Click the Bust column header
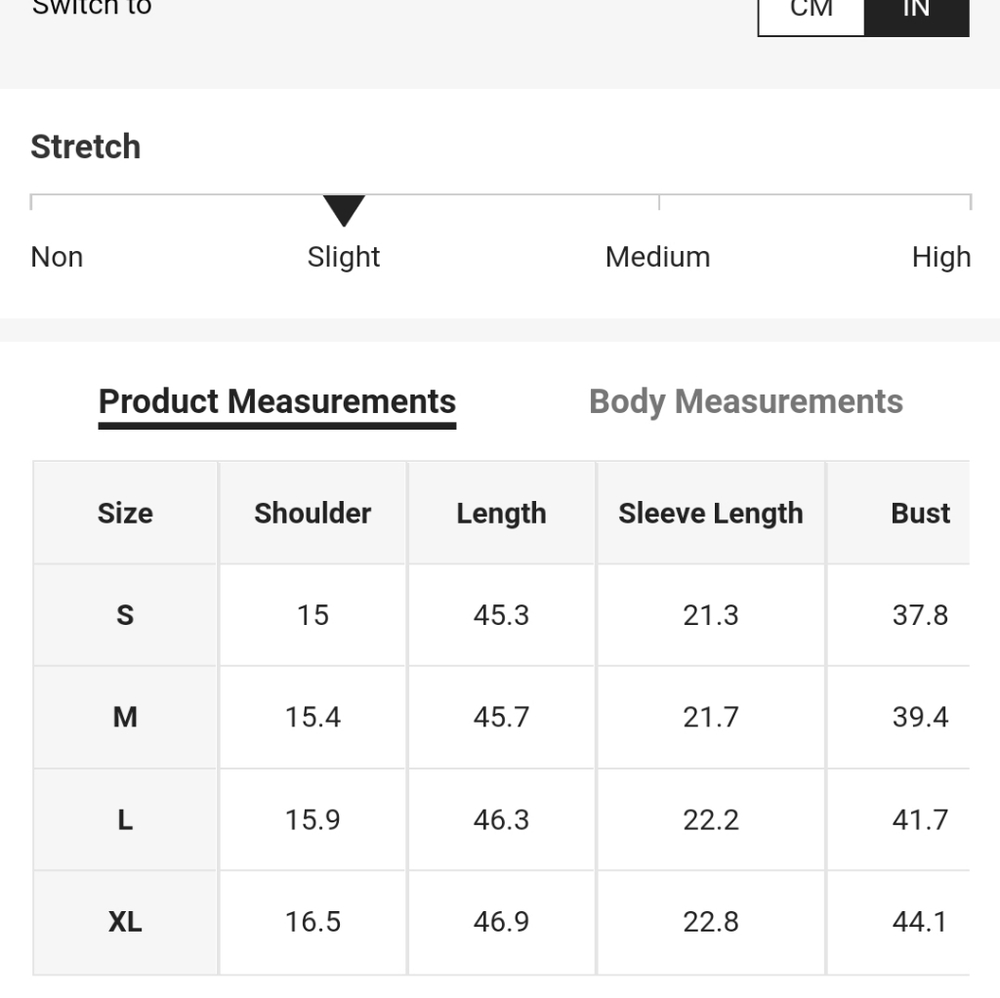This screenshot has height=998, width=1000. click(920, 513)
